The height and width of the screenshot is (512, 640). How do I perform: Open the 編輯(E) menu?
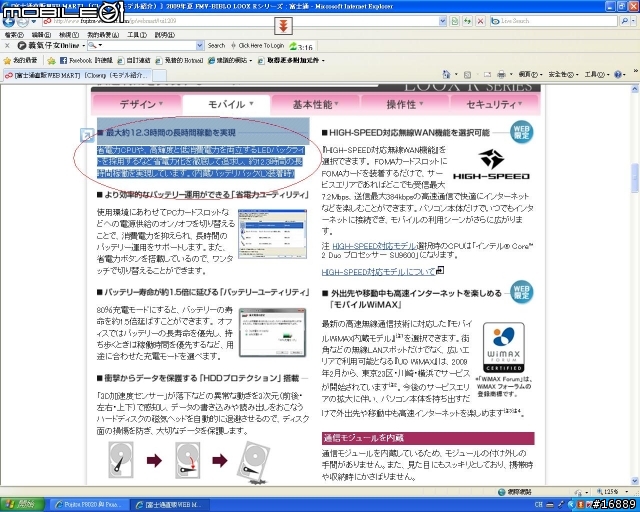pyautogui.click(x=41, y=35)
